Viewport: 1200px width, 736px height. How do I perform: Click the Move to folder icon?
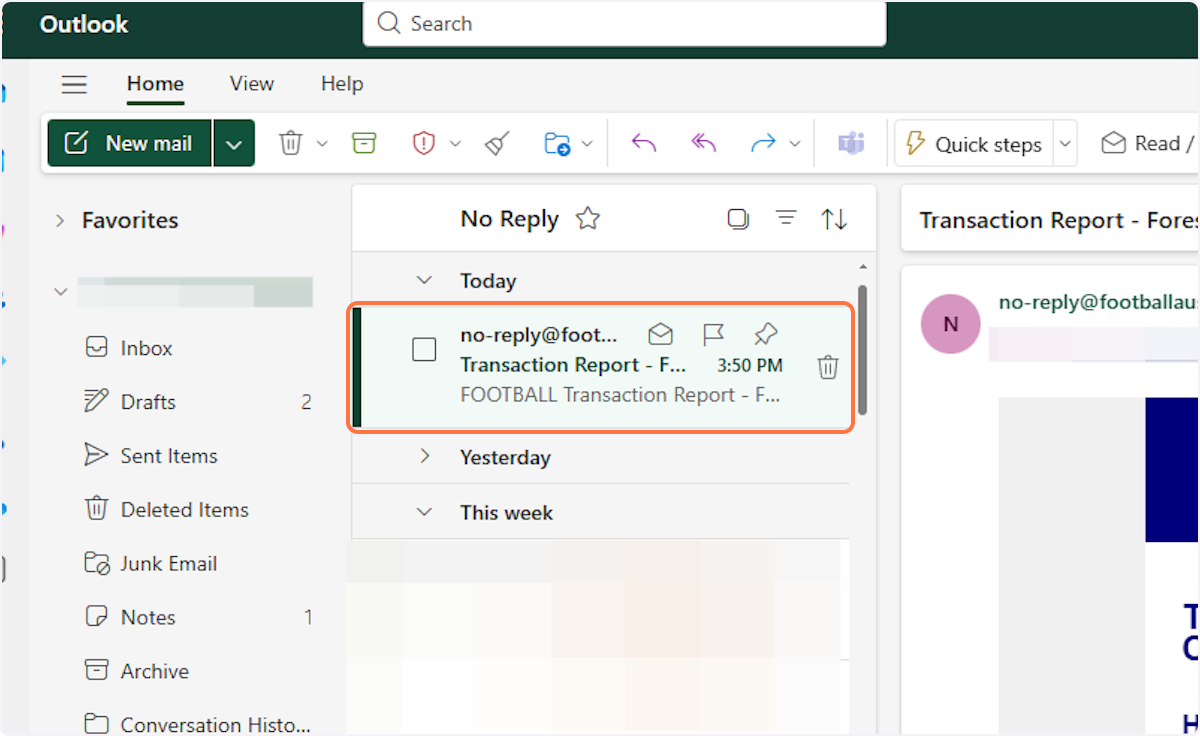point(556,144)
